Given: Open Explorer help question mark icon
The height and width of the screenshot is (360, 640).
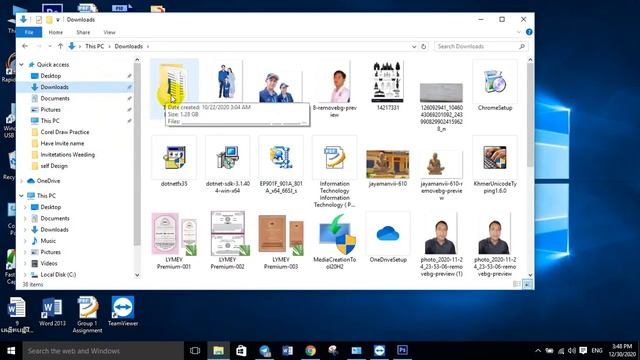Looking at the screenshot, I should (529, 32).
